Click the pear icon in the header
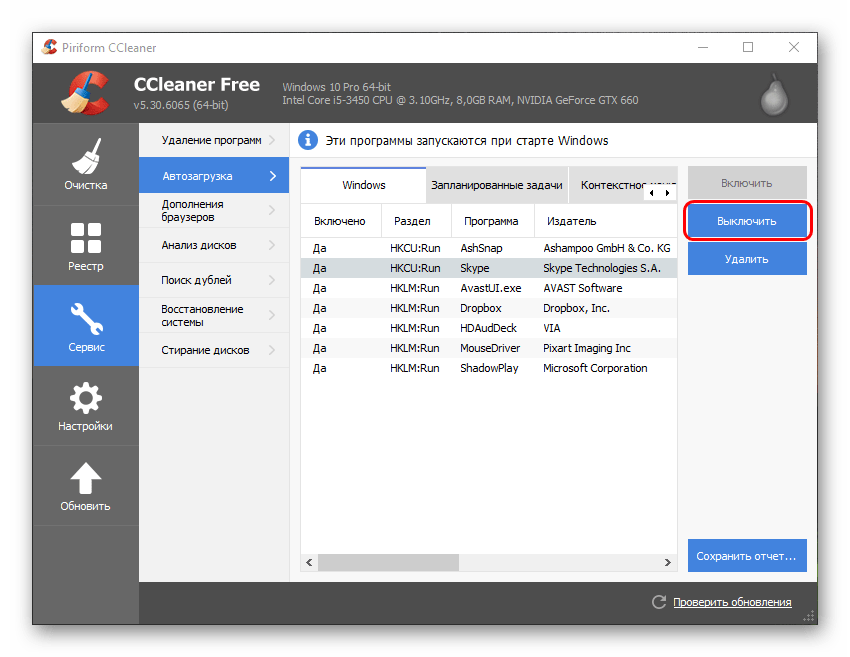 pyautogui.click(x=774, y=95)
